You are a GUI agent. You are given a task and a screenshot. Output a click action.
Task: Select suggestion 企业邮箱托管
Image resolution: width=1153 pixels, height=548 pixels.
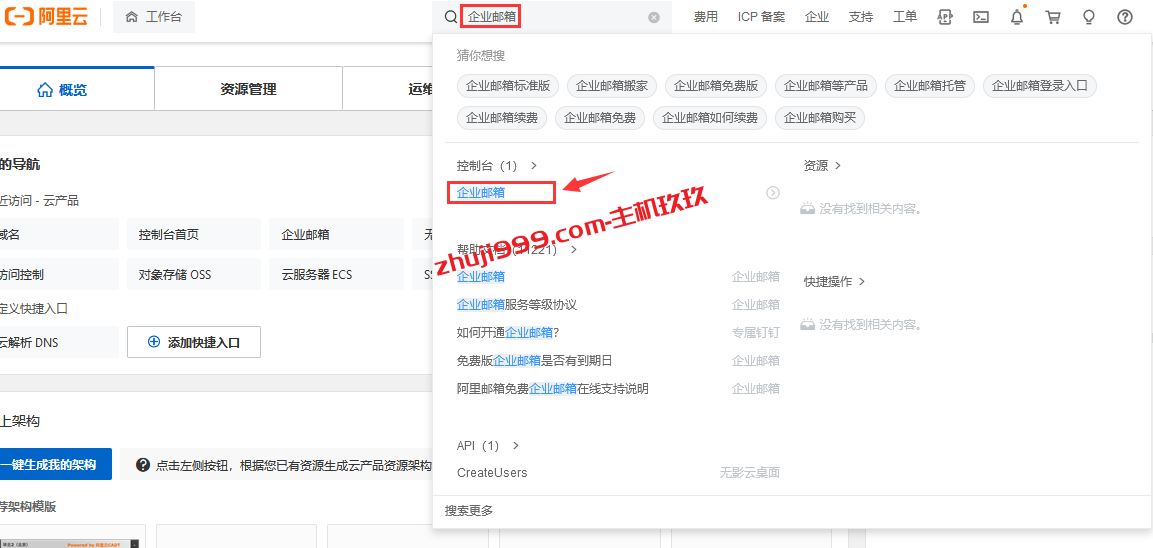[x=930, y=85]
